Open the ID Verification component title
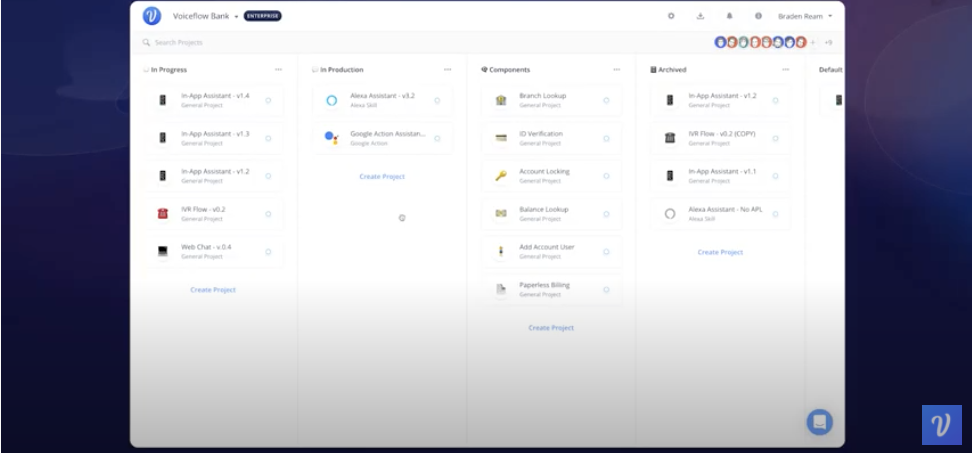The image size is (972, 453). 541,134
